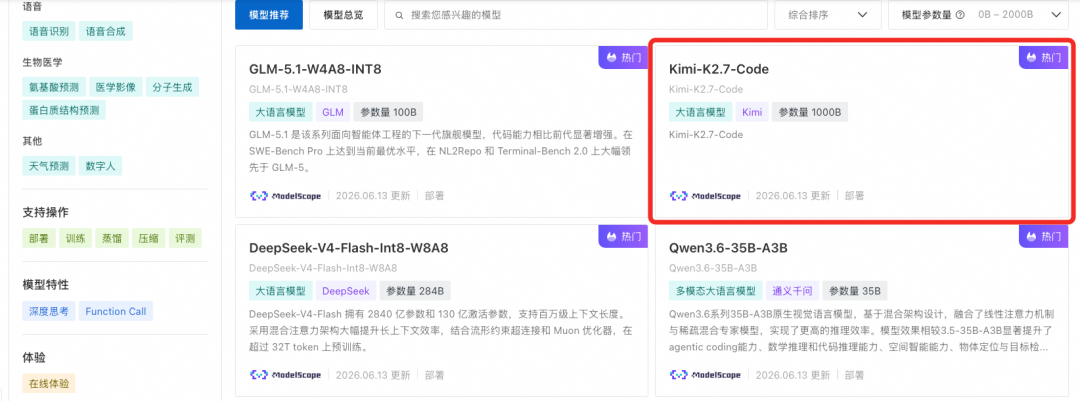Image resolution: width=1080 pixels, height=401 pixels.
Task: Toggle the 医学影像 filter tag
Action: (116, 87)
